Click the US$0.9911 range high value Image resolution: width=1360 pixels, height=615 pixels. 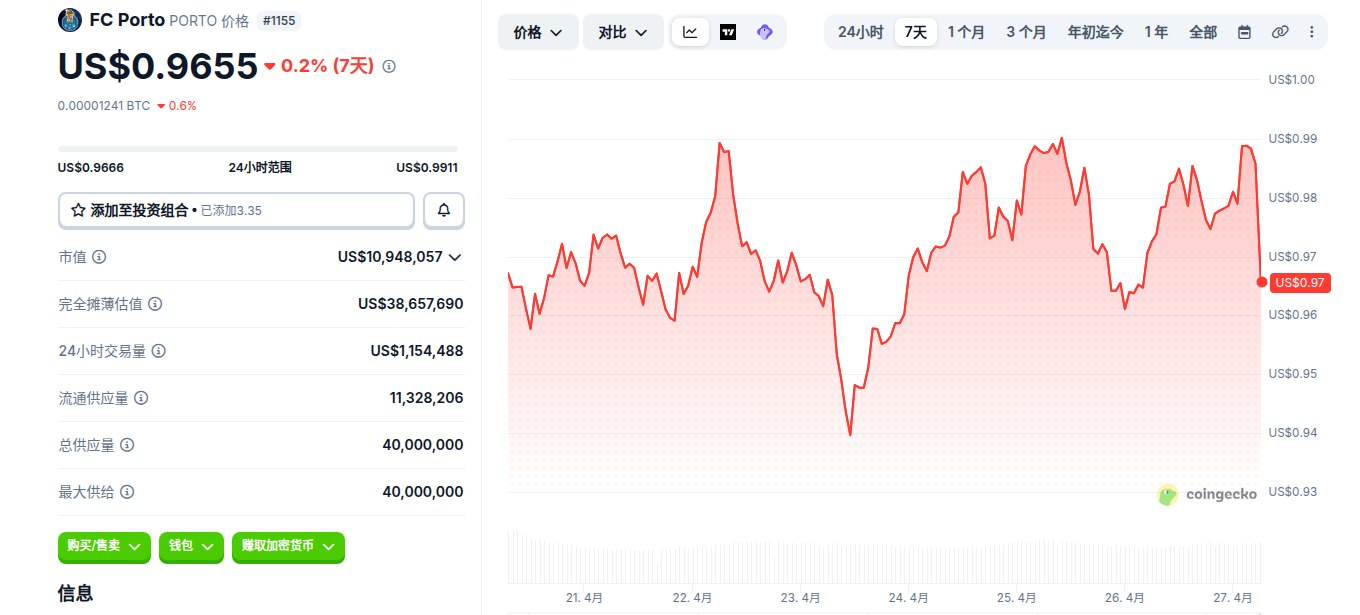coord(427,168)
